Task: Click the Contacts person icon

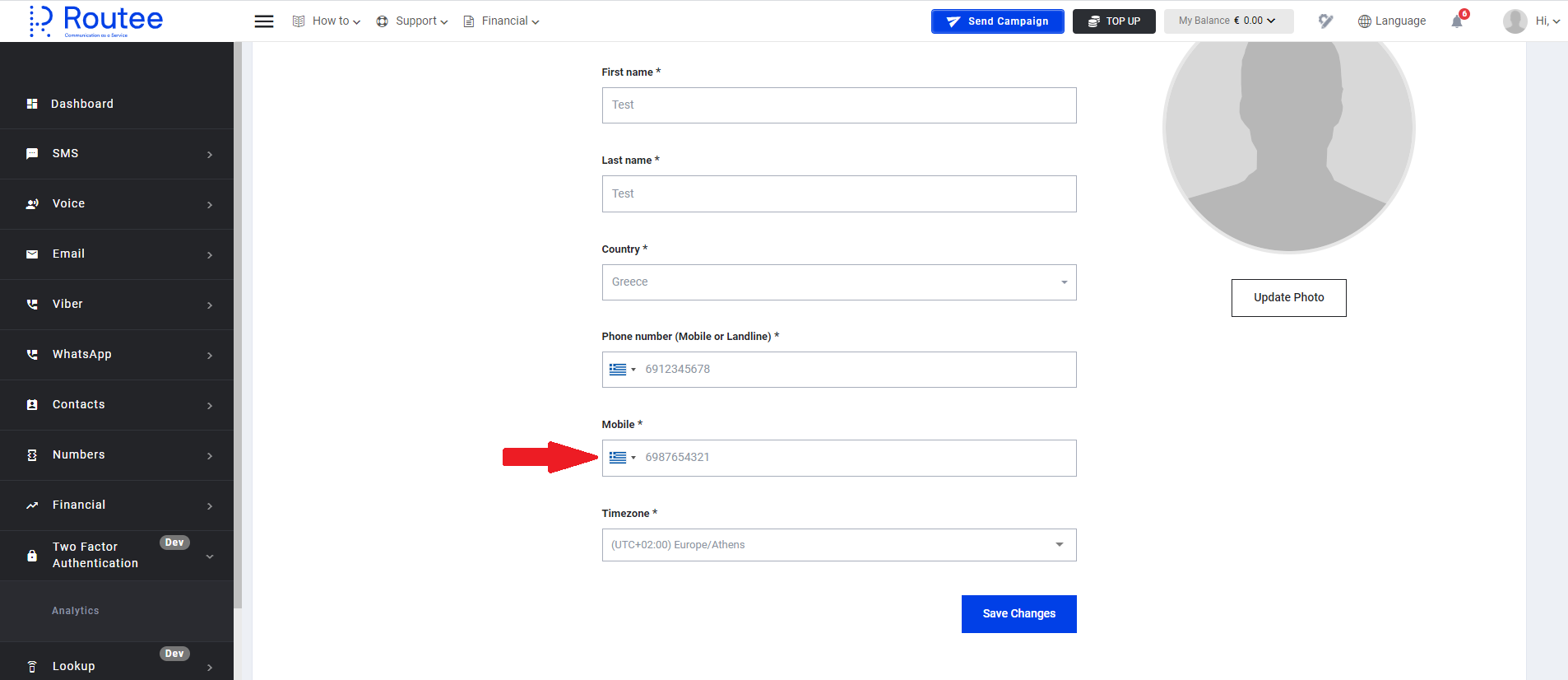Action: [32, 405]
